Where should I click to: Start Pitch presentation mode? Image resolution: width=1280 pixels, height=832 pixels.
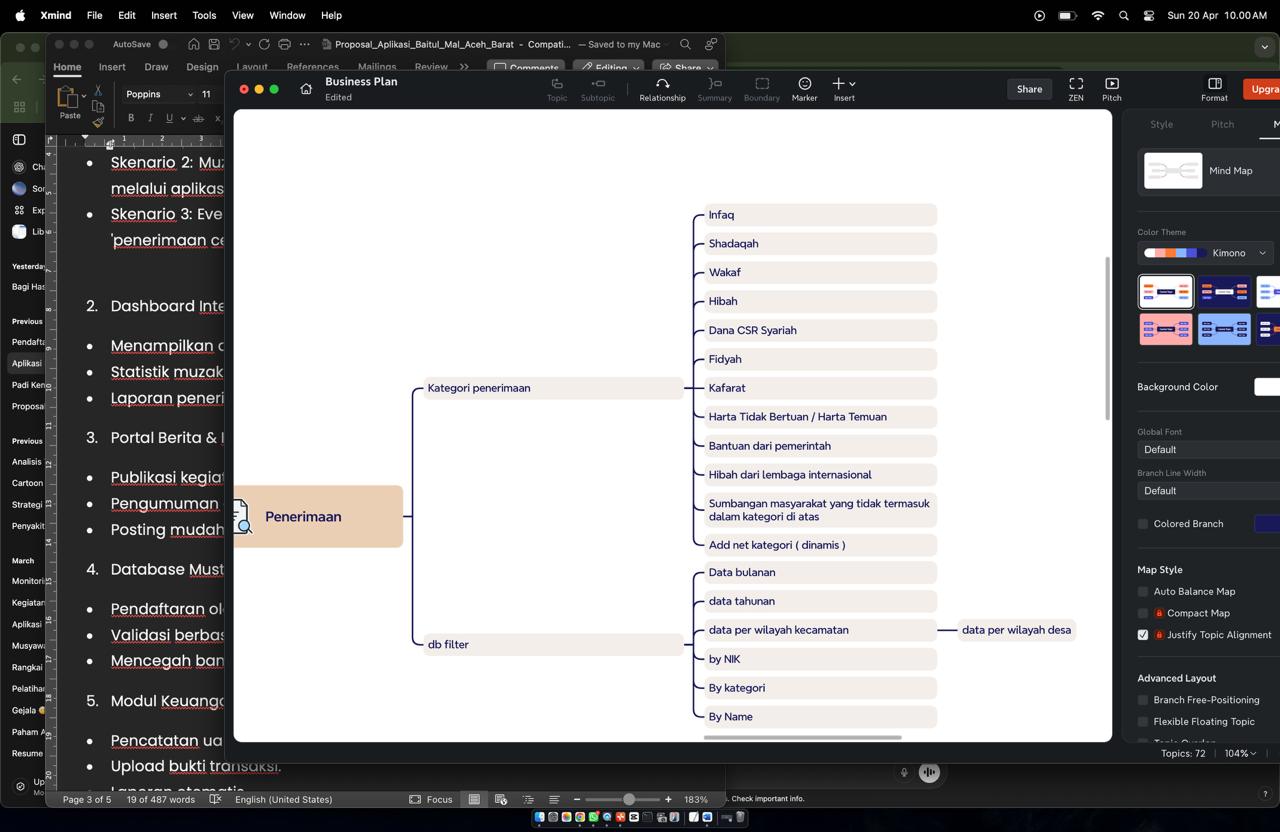click(1111, 84)
